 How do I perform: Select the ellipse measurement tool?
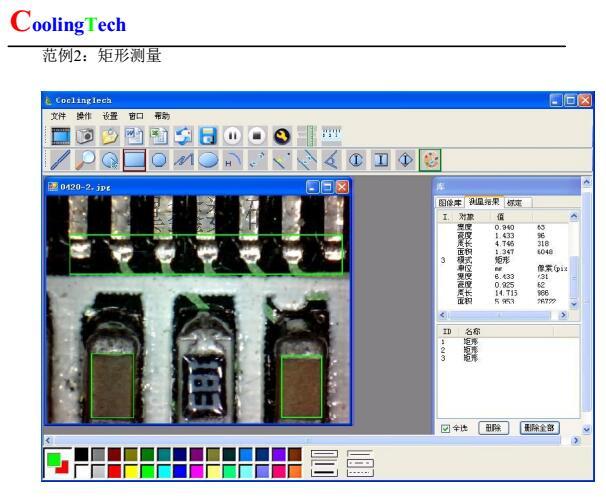[208, 160]
